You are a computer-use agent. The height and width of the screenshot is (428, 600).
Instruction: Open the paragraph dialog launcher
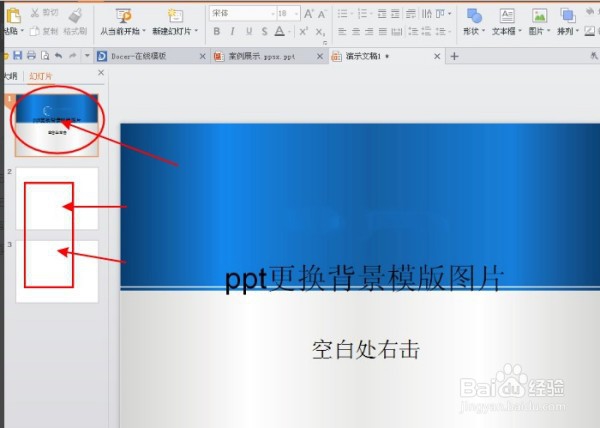325,43
